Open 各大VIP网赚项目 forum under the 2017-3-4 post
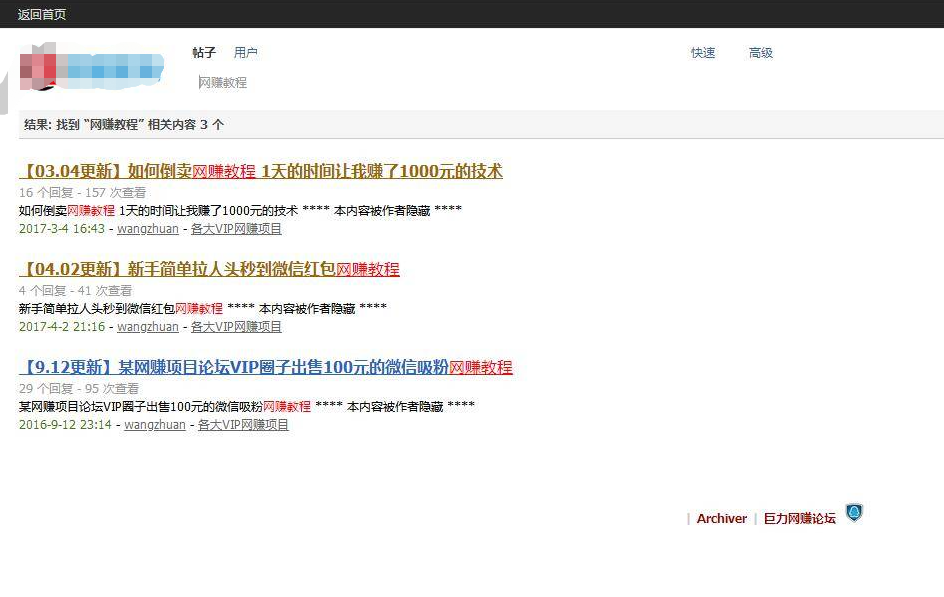 point(236,229)
